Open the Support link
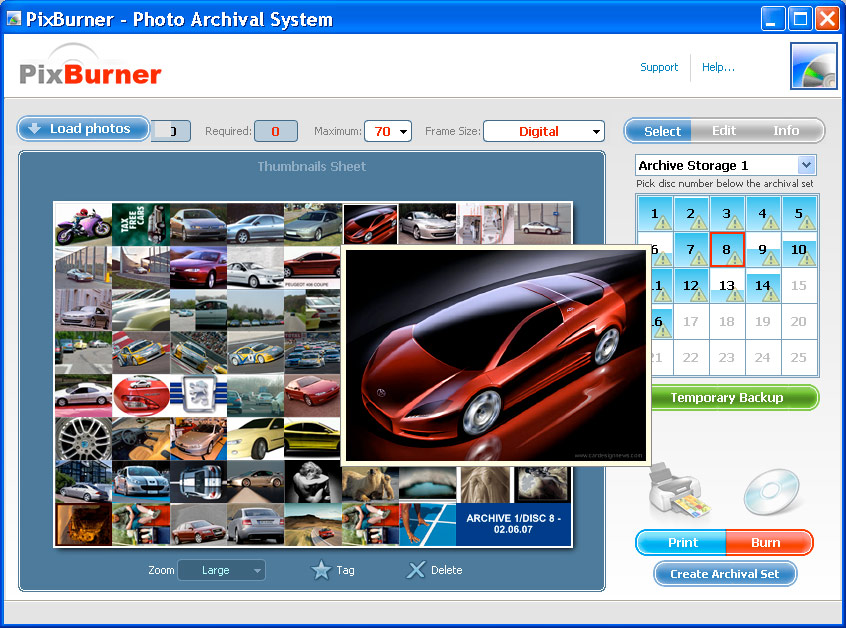Viewport: 846px width, 628px height. (659, 67)
